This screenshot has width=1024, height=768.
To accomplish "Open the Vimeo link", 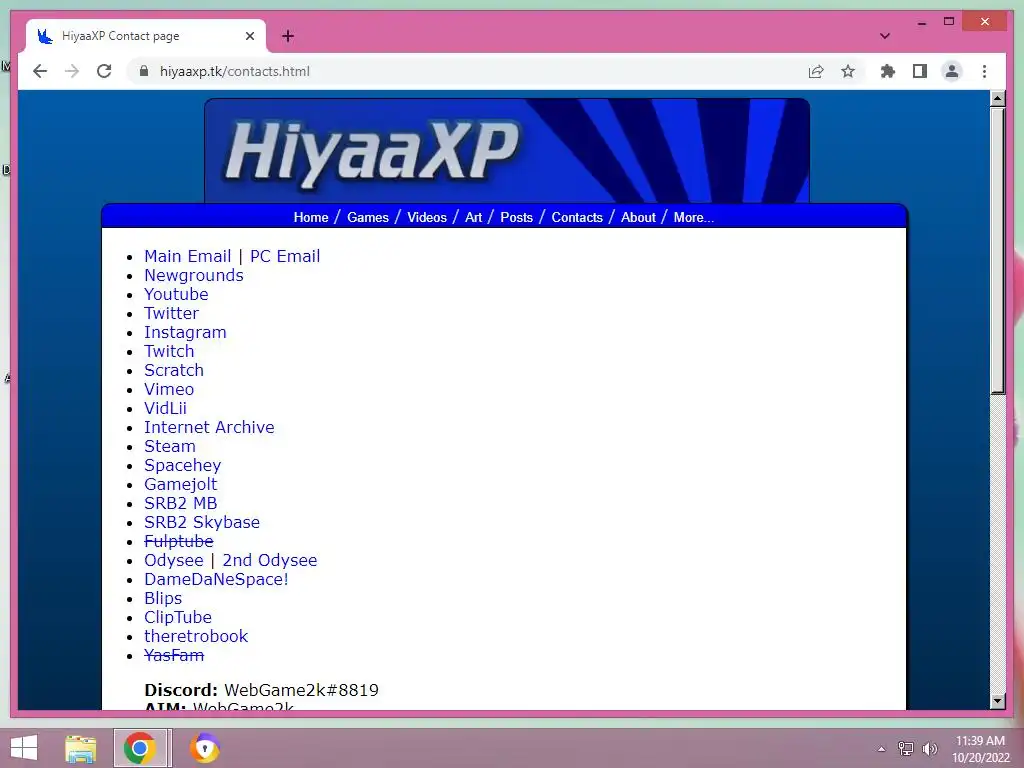I will (x=169, y=389).
